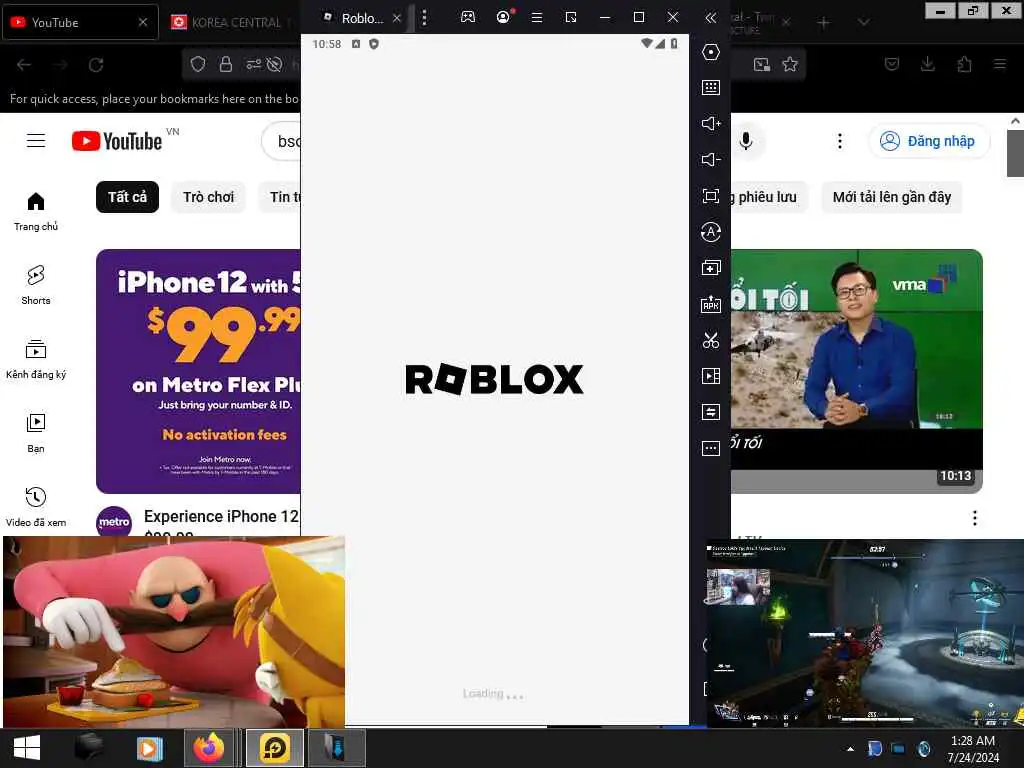Open three-dot options below the 10:13 video
Image resolution: width=1024 pixels, height=768 pixels.
click(x=974, y=518)
